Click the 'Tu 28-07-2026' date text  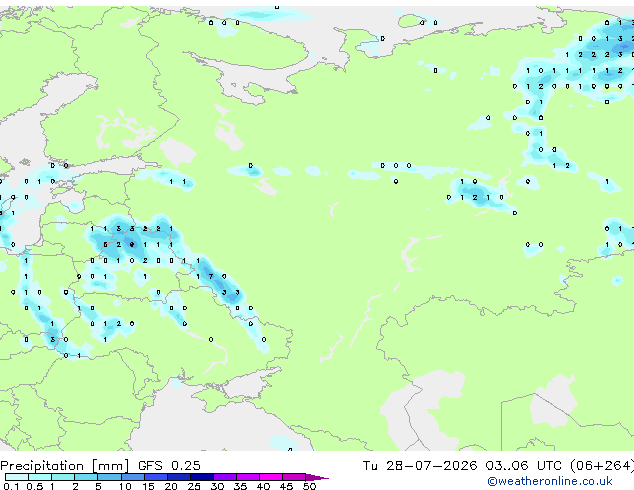pos(420,466)
